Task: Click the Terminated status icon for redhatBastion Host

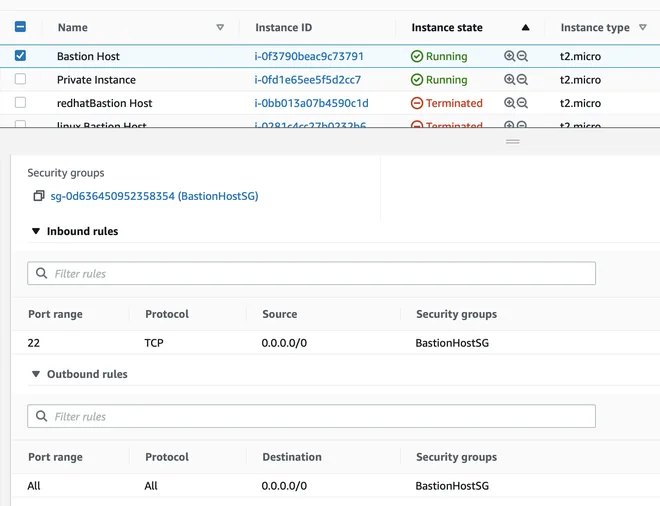Action: tap(417, 103)
